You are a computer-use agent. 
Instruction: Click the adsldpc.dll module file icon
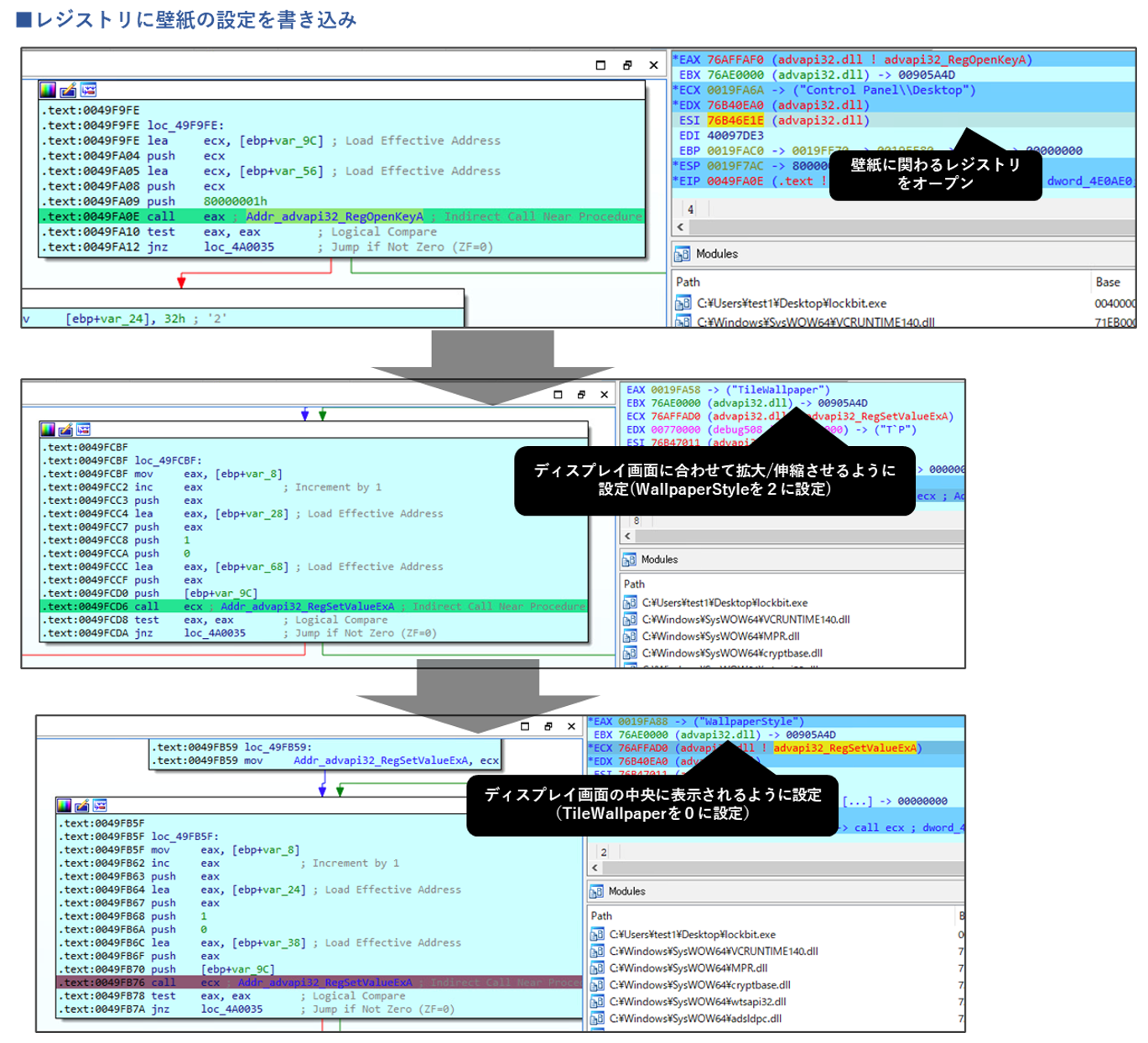click(597, 1019)
